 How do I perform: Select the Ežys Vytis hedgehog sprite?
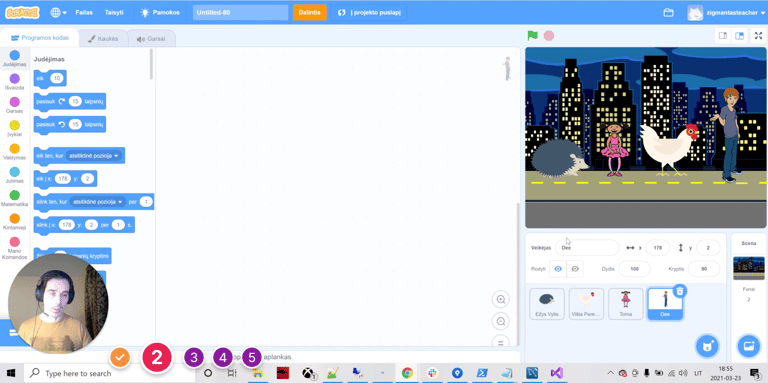(547, 304)
